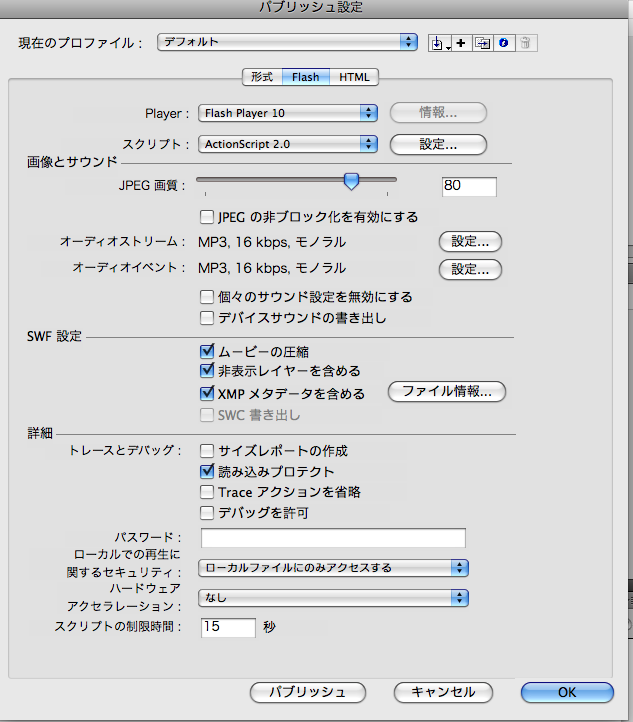Select the Flash tab
Viewport: 633px width, 722px height.
306,77
